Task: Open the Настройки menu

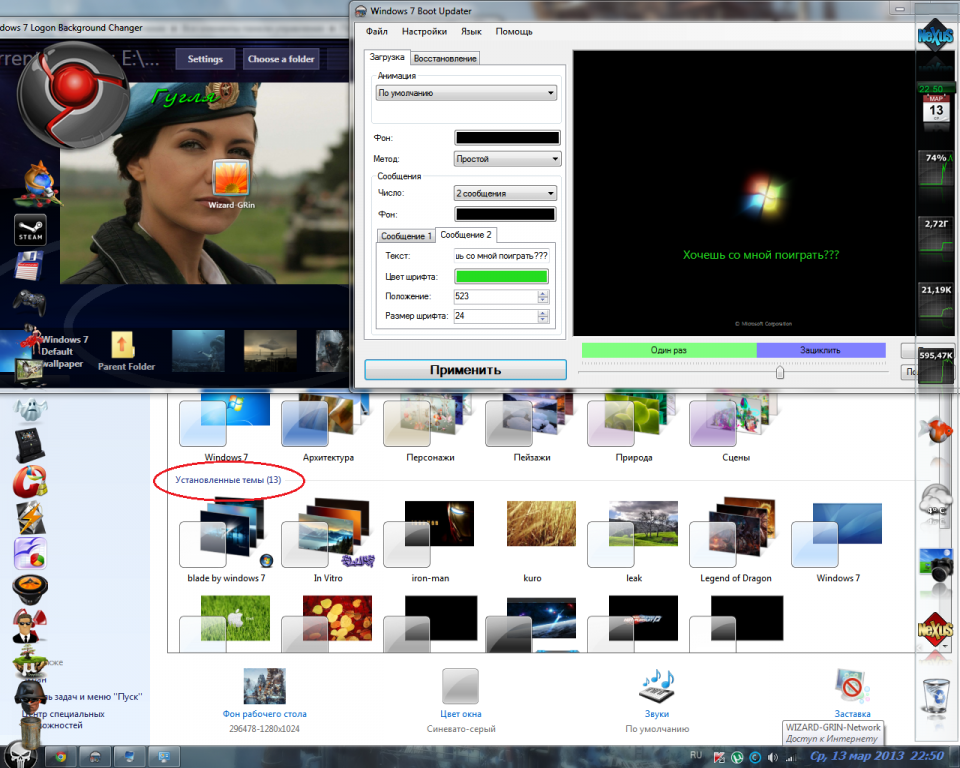Action: coord(424,32)
